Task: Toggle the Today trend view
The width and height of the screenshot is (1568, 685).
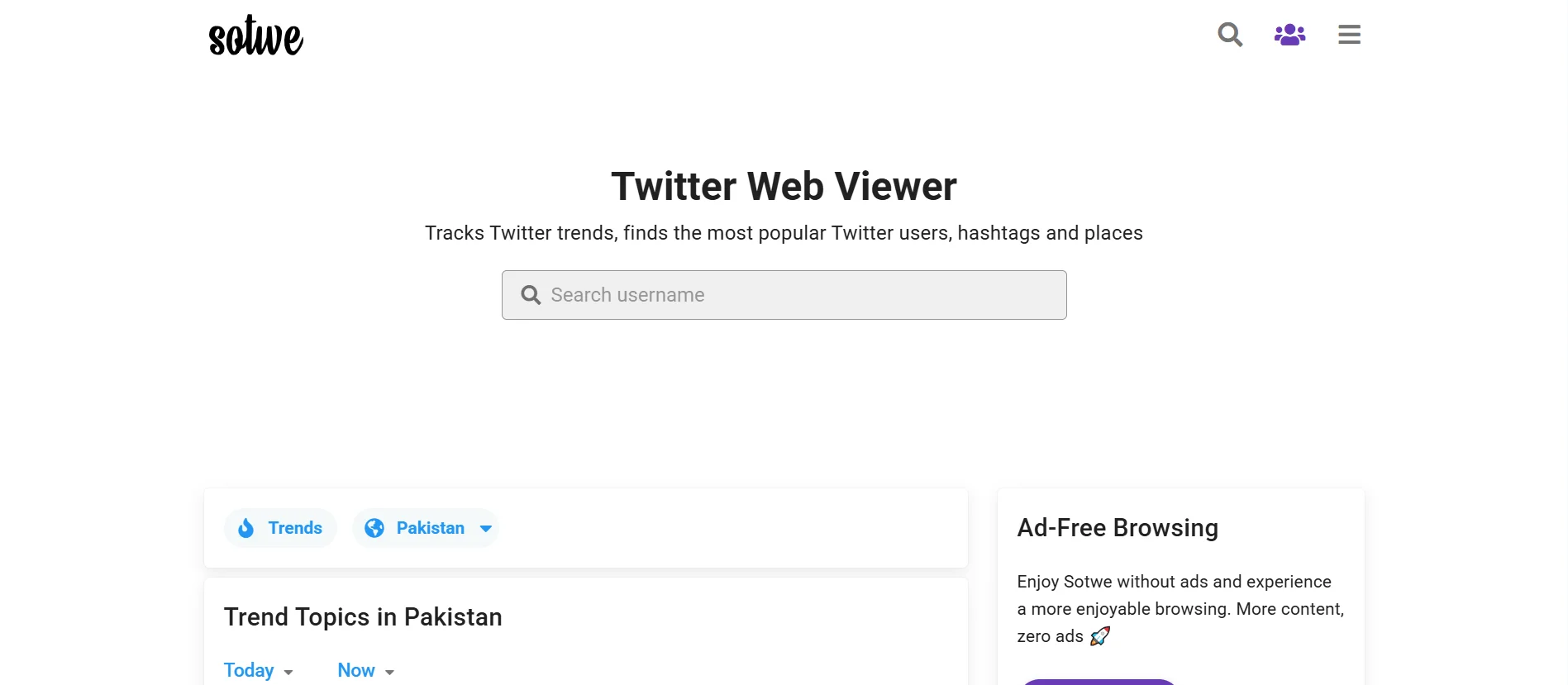Action: (x=248, y=670)
